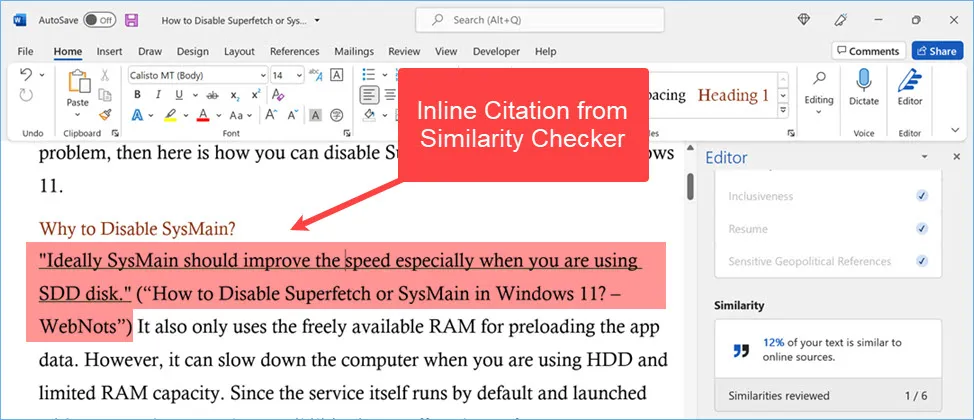Click the Text Effects blue A icon
This screenshot has width=974, height=420.
click(137, 115)
